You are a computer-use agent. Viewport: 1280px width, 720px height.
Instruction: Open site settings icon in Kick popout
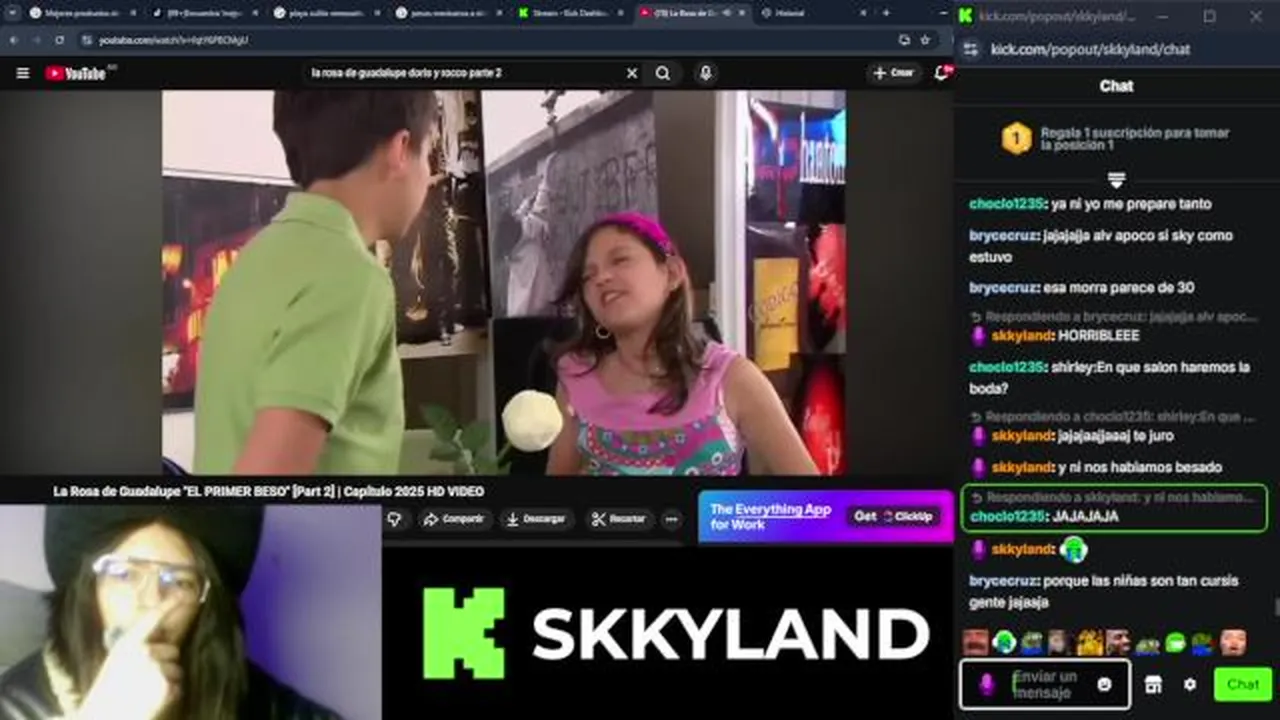coord(969,49)
